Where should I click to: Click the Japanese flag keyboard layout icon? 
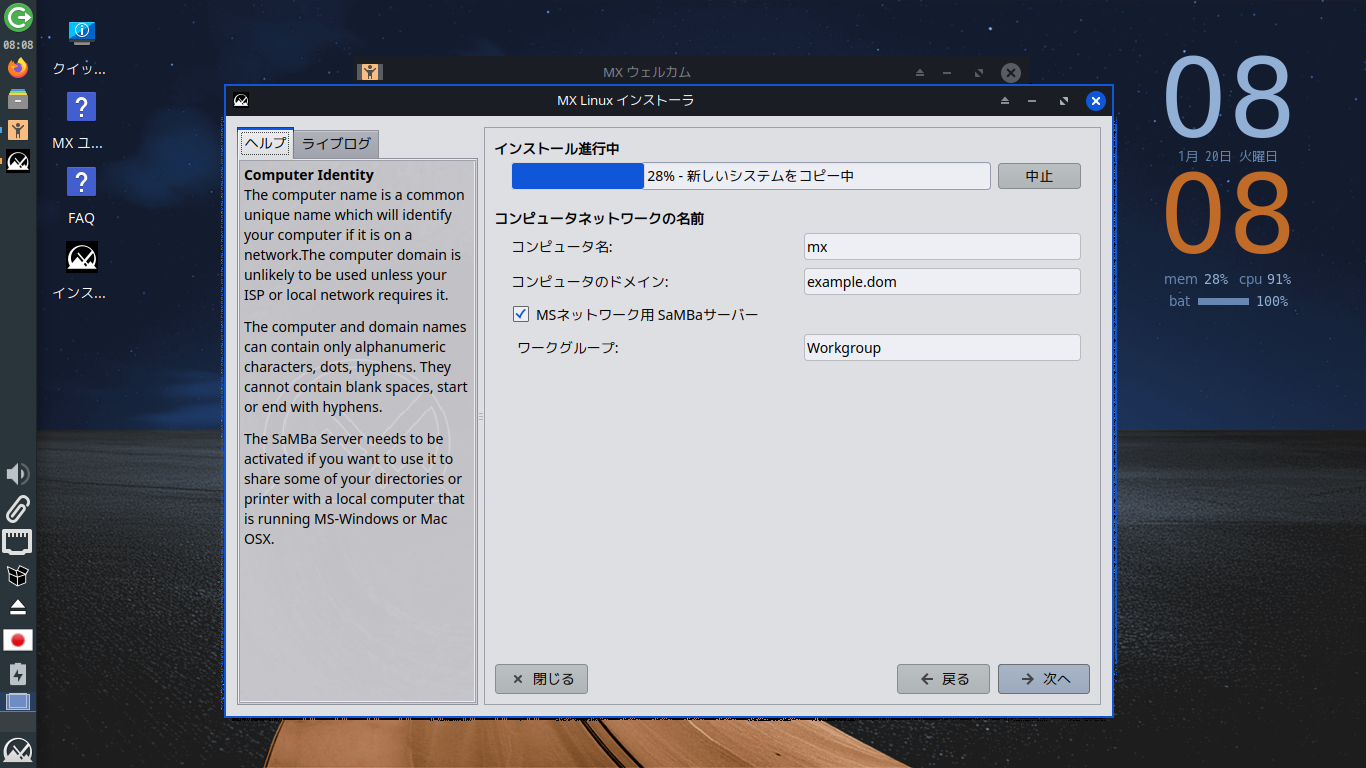click(x=18, y=640)
